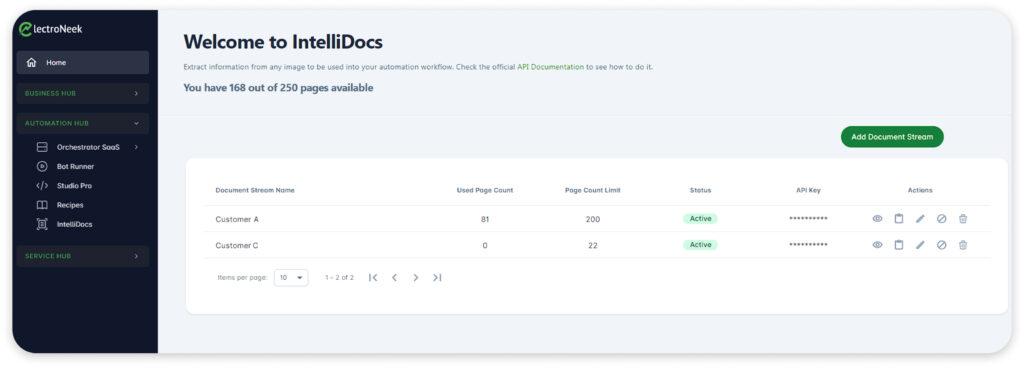Image resolution: width=1024 pixels, height=368 pixels.
Task: Jump to the first page of results
Action: pyautogui.click(x=373, y=277)
